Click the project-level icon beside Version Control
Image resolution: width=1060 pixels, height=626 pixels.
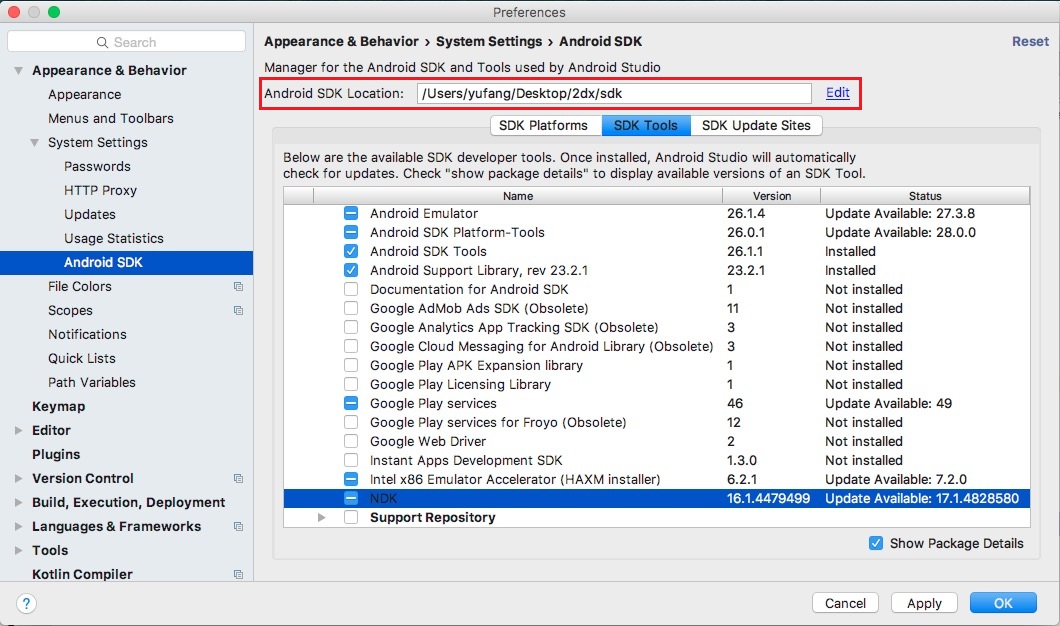point(238,479)
